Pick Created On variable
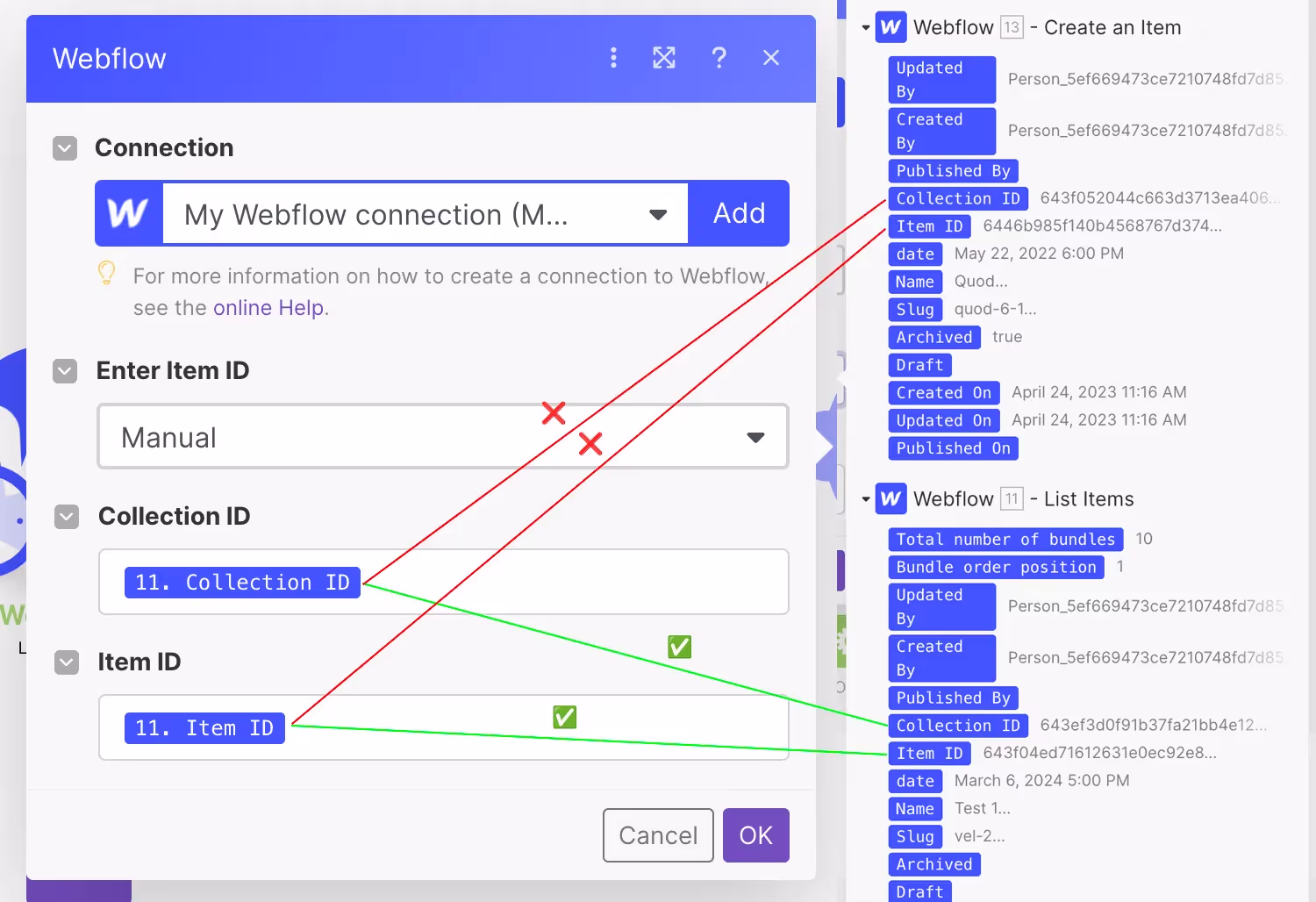The width and height of the screenshot is (1316, 902). pyautogui.click(x=944, y=393)
